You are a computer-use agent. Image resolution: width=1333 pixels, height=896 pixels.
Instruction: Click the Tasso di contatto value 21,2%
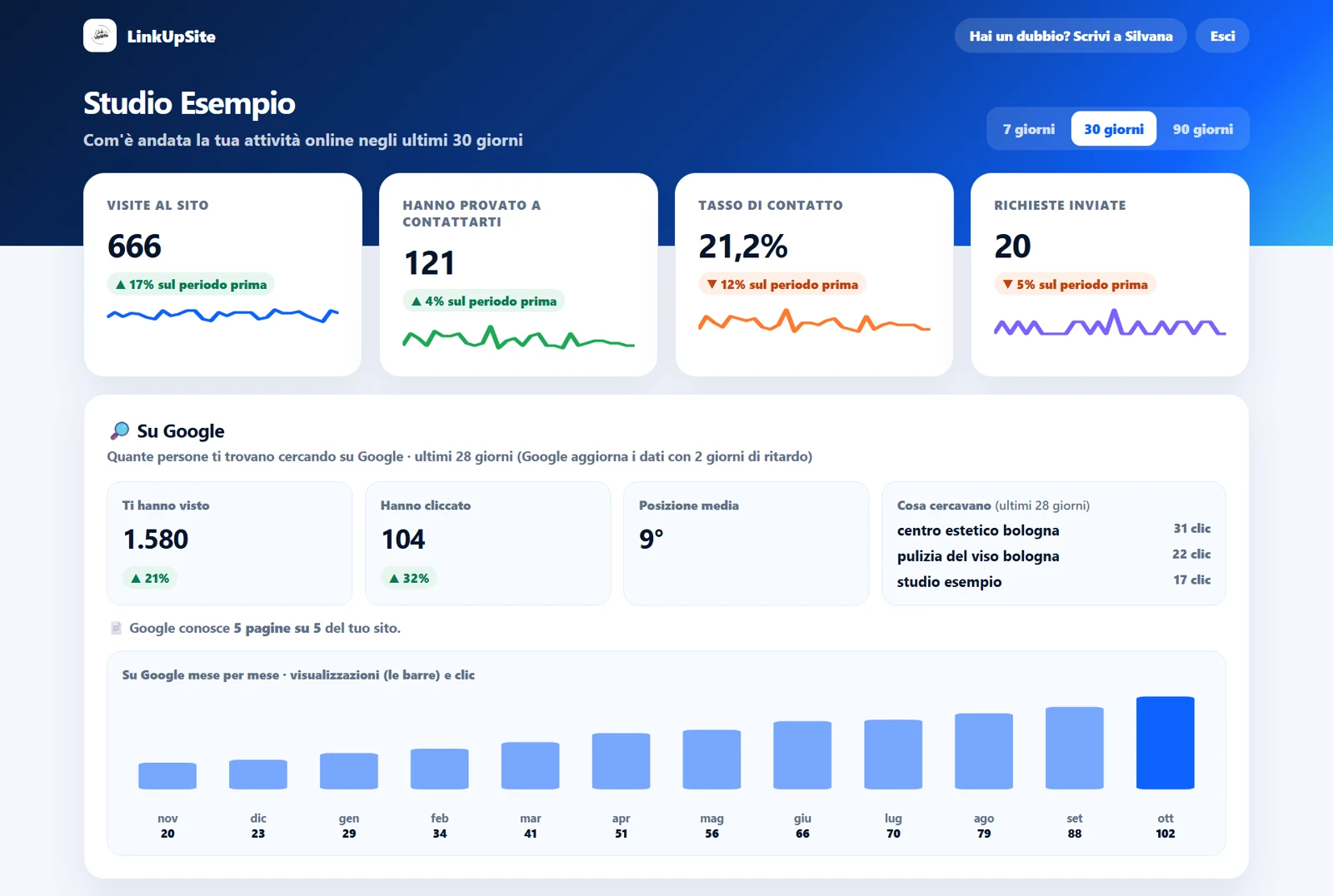tap(742, 246)
